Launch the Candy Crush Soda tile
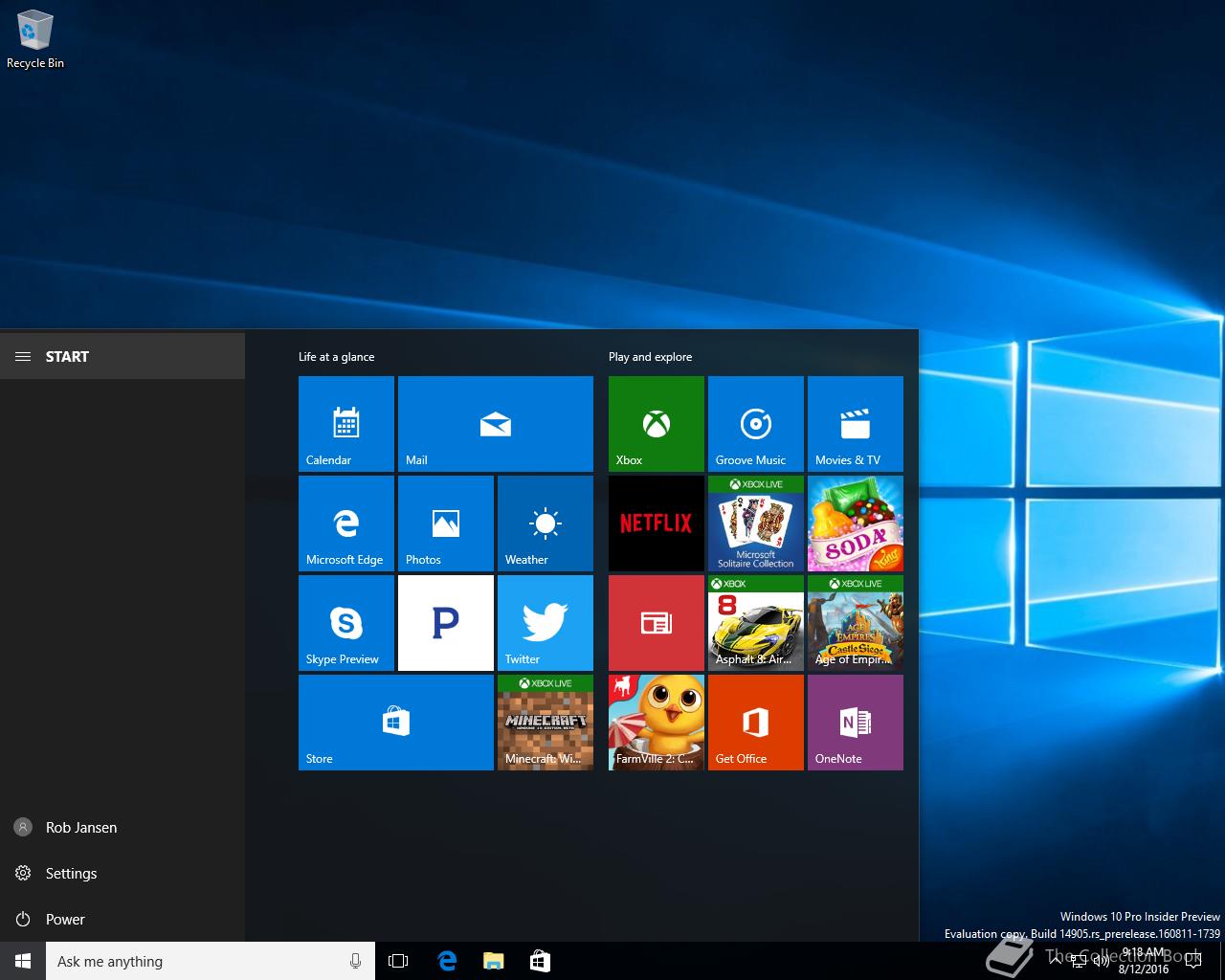1225x980 pixels. [856, 523]
